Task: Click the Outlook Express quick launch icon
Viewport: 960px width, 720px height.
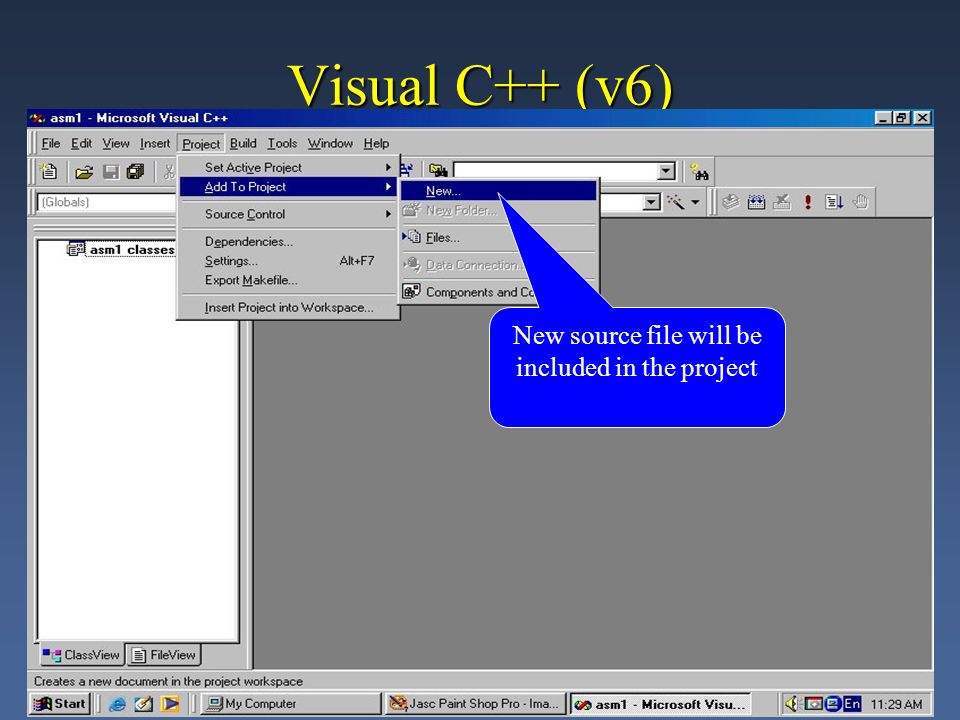Action: click(x=143, y=704)
